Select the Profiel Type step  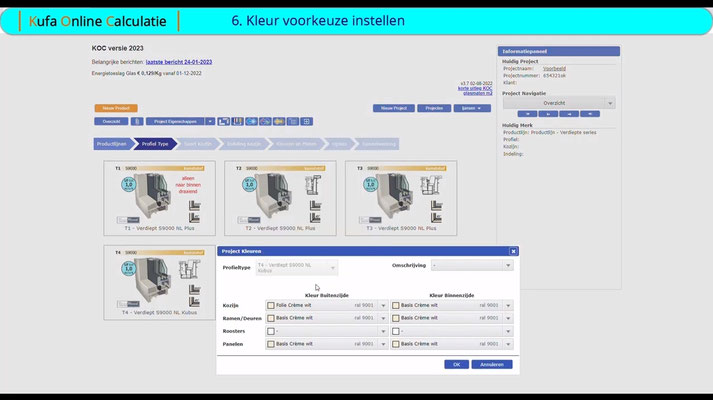coord(155,144)
